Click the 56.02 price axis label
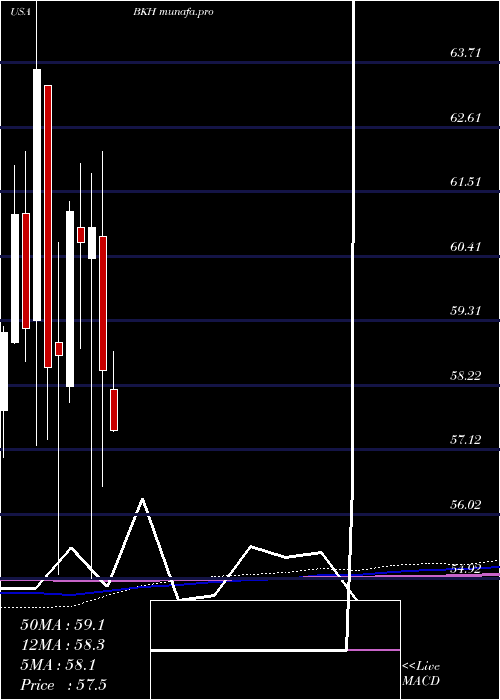This screenshot has height=700, width=500. [x=465, y=504]
